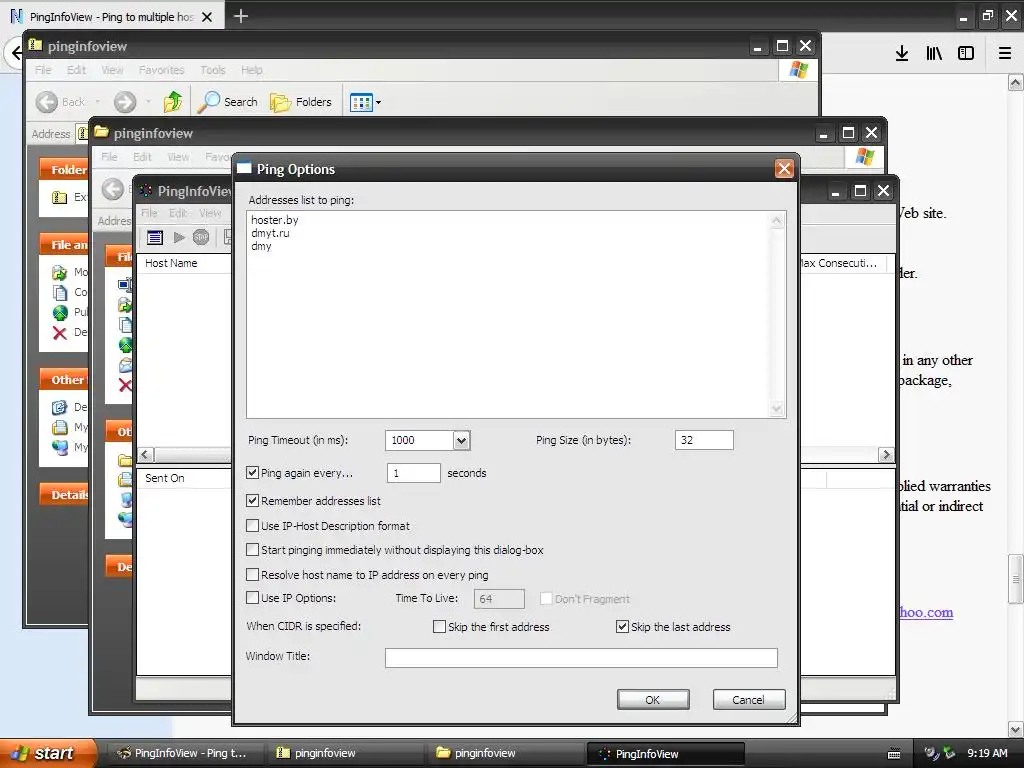The height and width of the screenshot is (768, 1024).
Task: Click the Publish globe icon in left task pane
Action: (60, 313)
